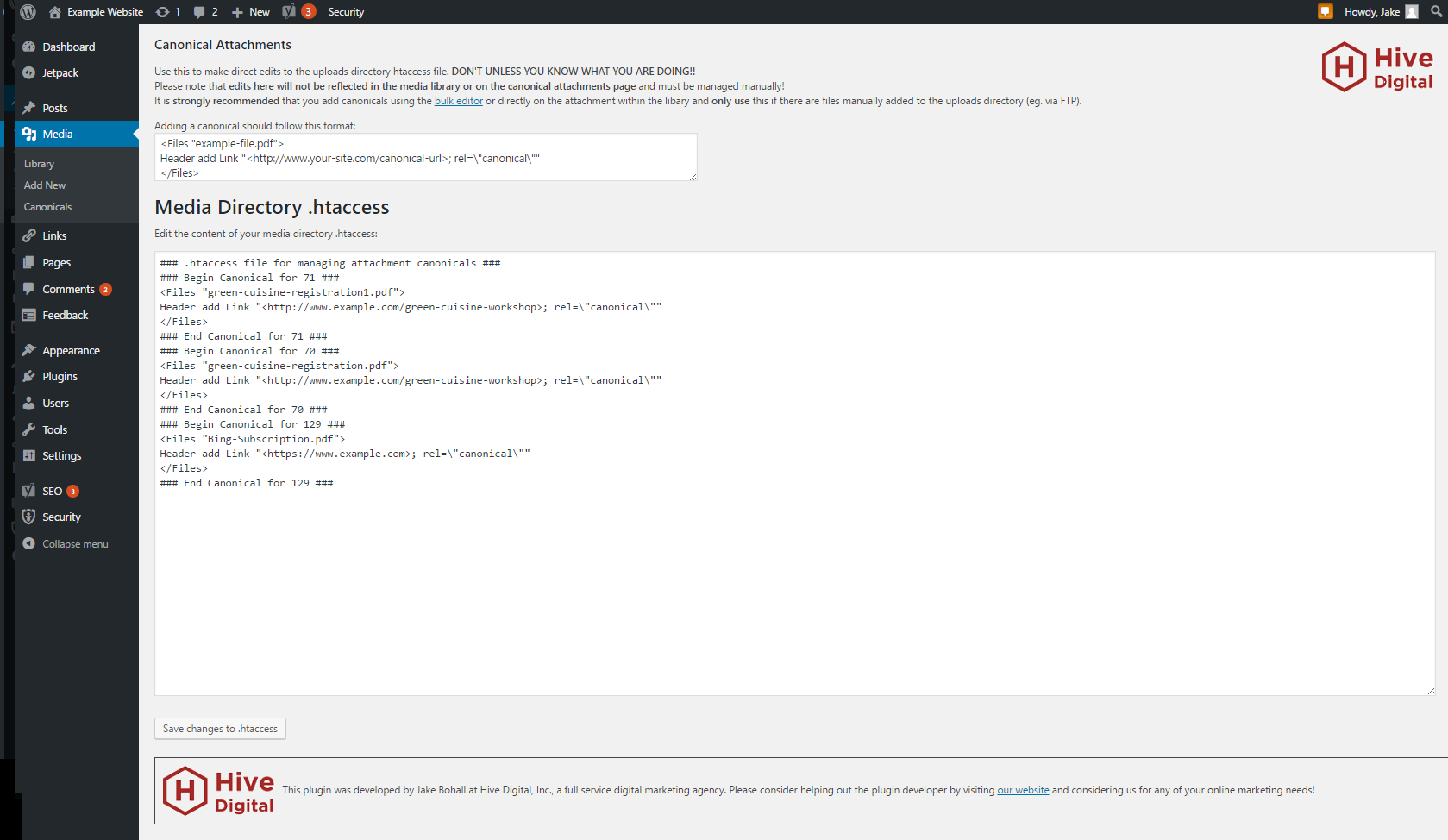Screen dimensions: 1448x840
Task: Click Security in the admin bar
Action: [x=346, y=12]
